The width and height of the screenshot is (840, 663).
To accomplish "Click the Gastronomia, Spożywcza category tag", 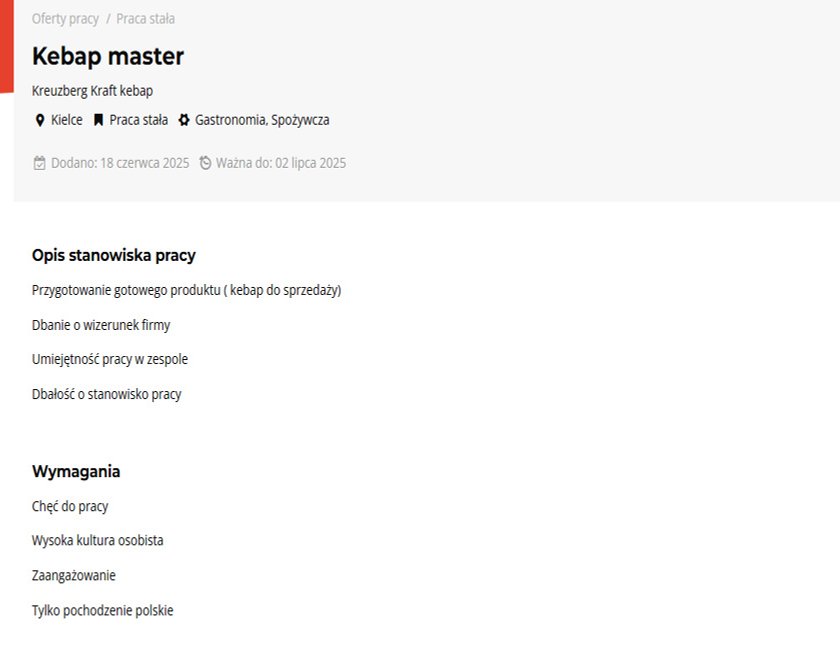I will (x=262, y=120).
